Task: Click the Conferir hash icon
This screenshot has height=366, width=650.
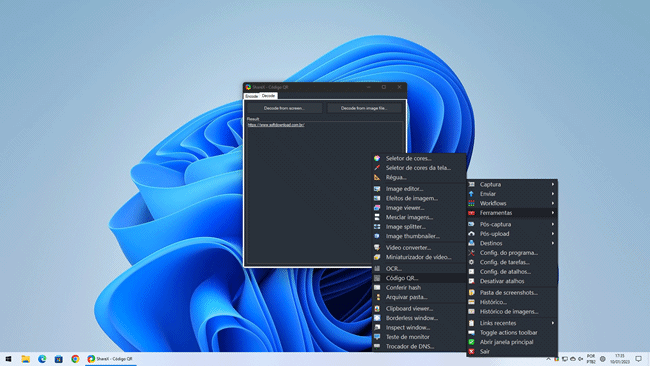Action: click(377, 287)
